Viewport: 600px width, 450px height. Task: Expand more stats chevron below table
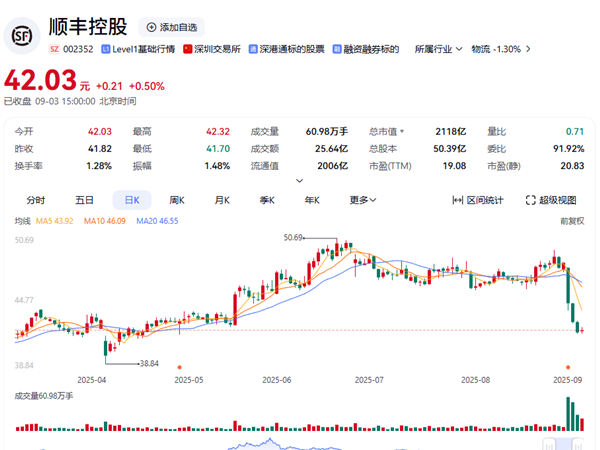point(300,181)
